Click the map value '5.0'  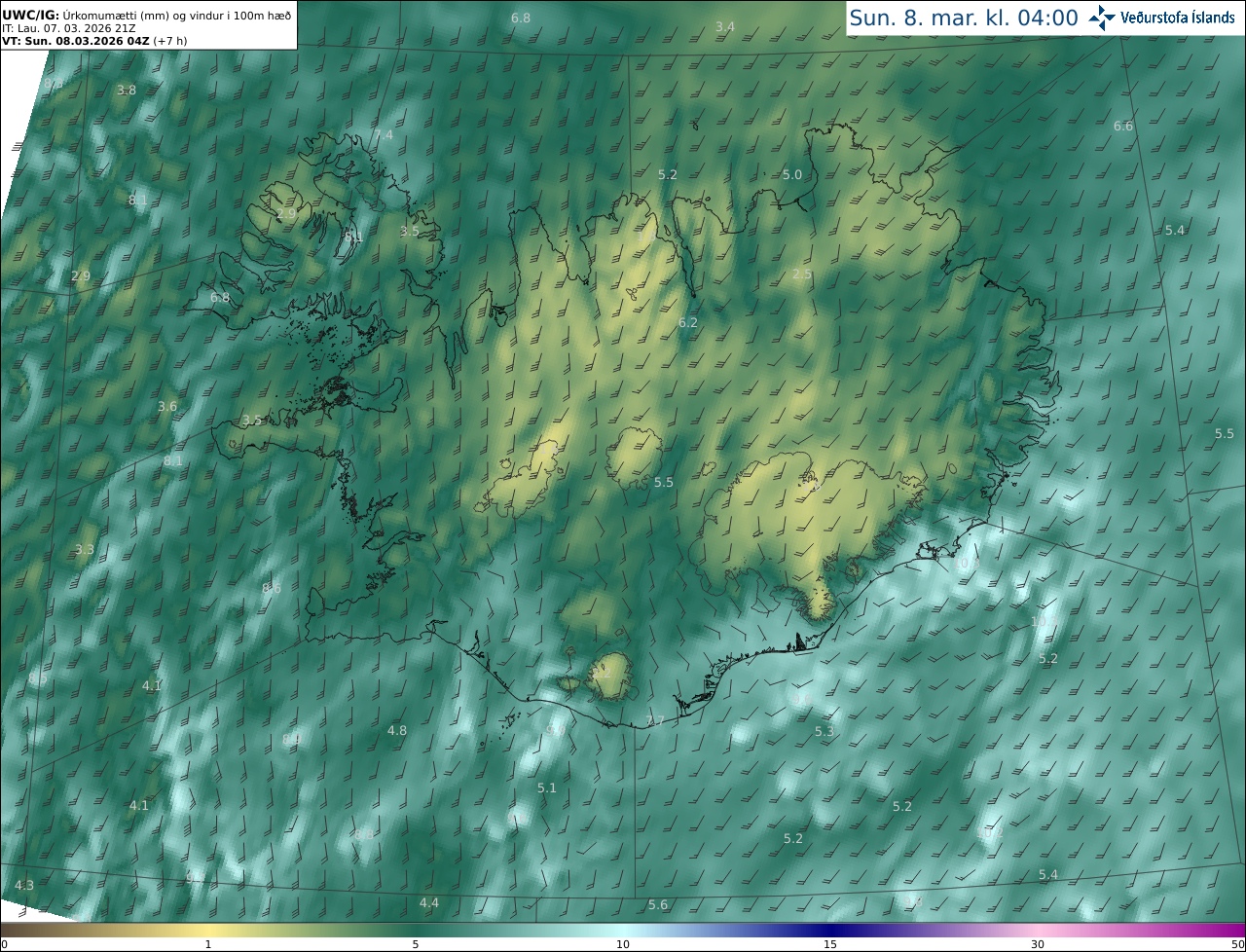point(792,174)
